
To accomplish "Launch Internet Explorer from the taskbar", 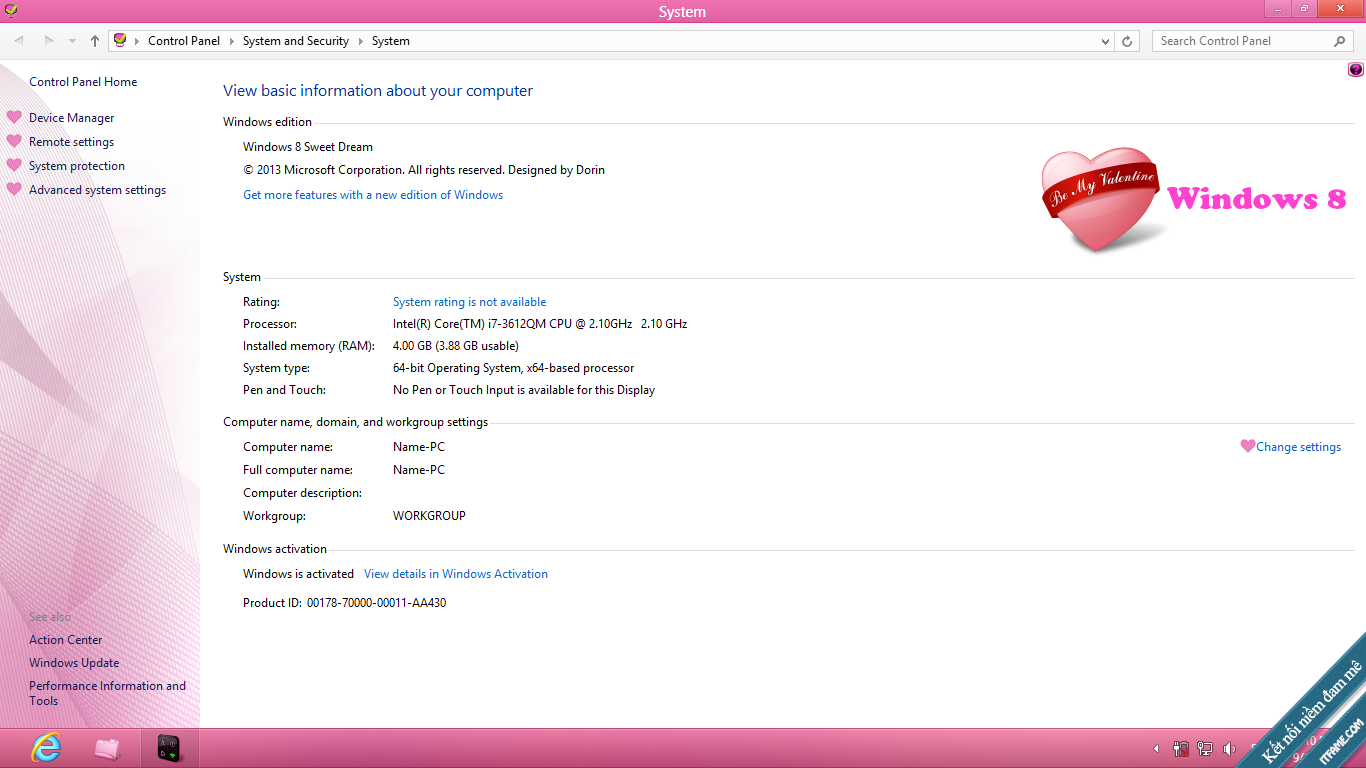I will pyautogui.click(x=46, y=747).
